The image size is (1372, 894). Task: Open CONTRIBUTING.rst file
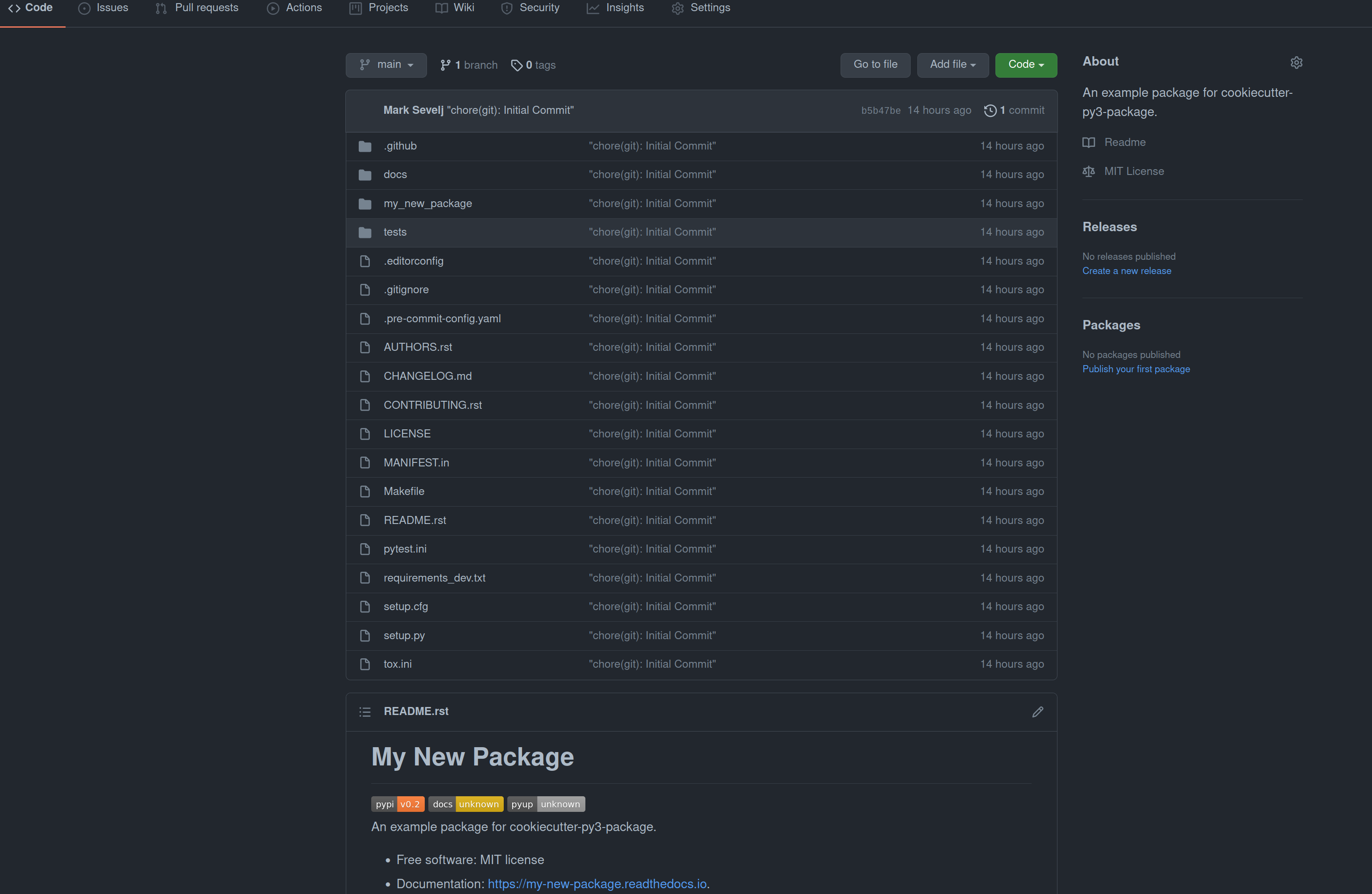pos(432,405)
